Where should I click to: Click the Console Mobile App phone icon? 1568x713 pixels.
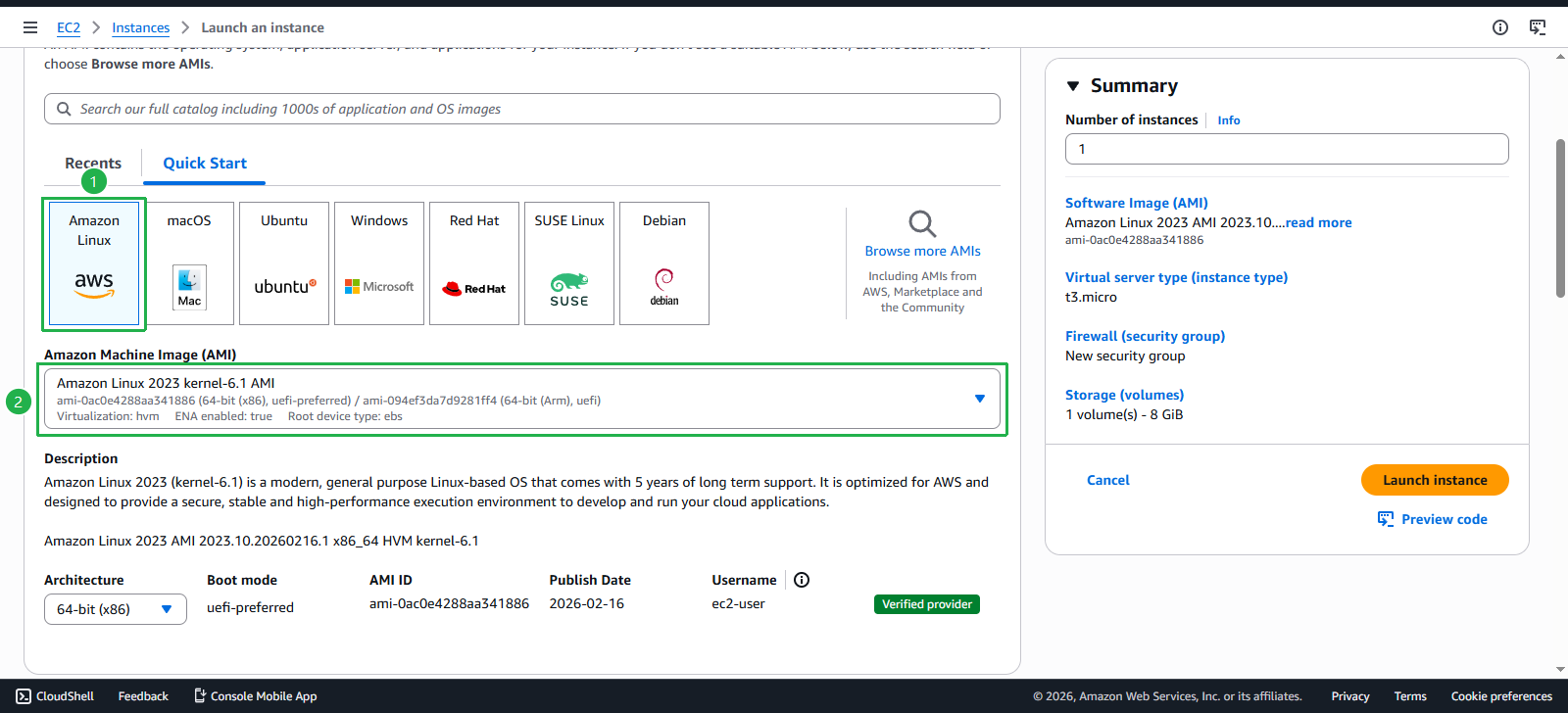[x=200, y=696]
